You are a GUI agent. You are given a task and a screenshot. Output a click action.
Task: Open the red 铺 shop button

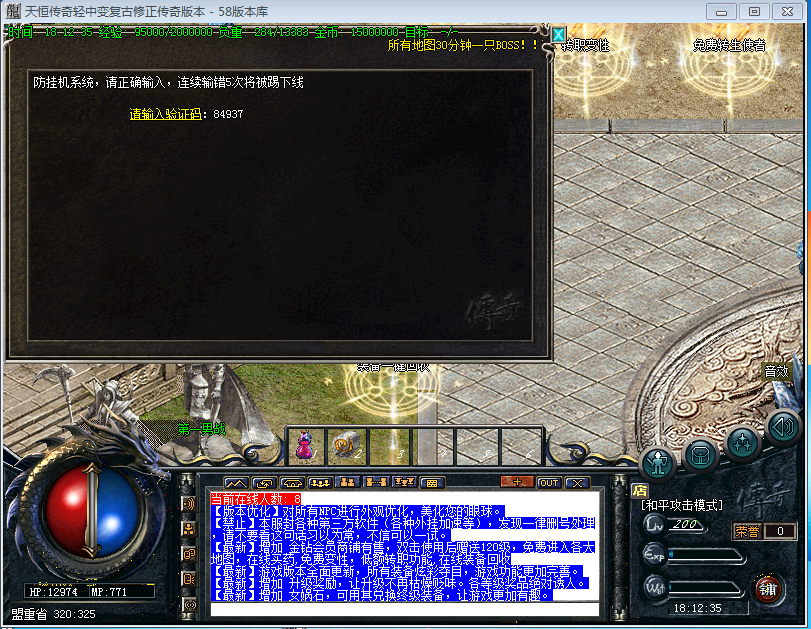(x=768, y=589)
